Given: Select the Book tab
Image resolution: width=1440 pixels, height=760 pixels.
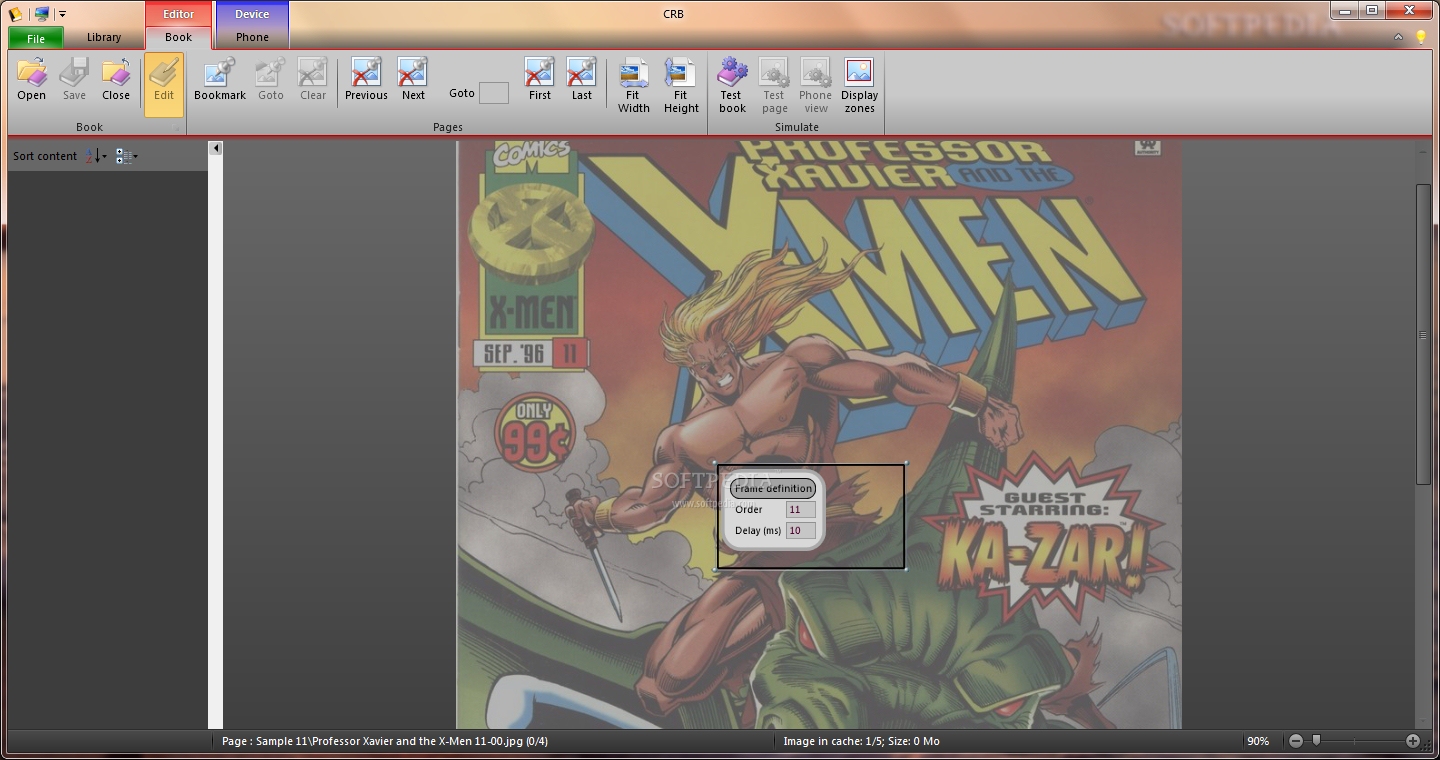Looking at the screenshot, I should (178, 37).
